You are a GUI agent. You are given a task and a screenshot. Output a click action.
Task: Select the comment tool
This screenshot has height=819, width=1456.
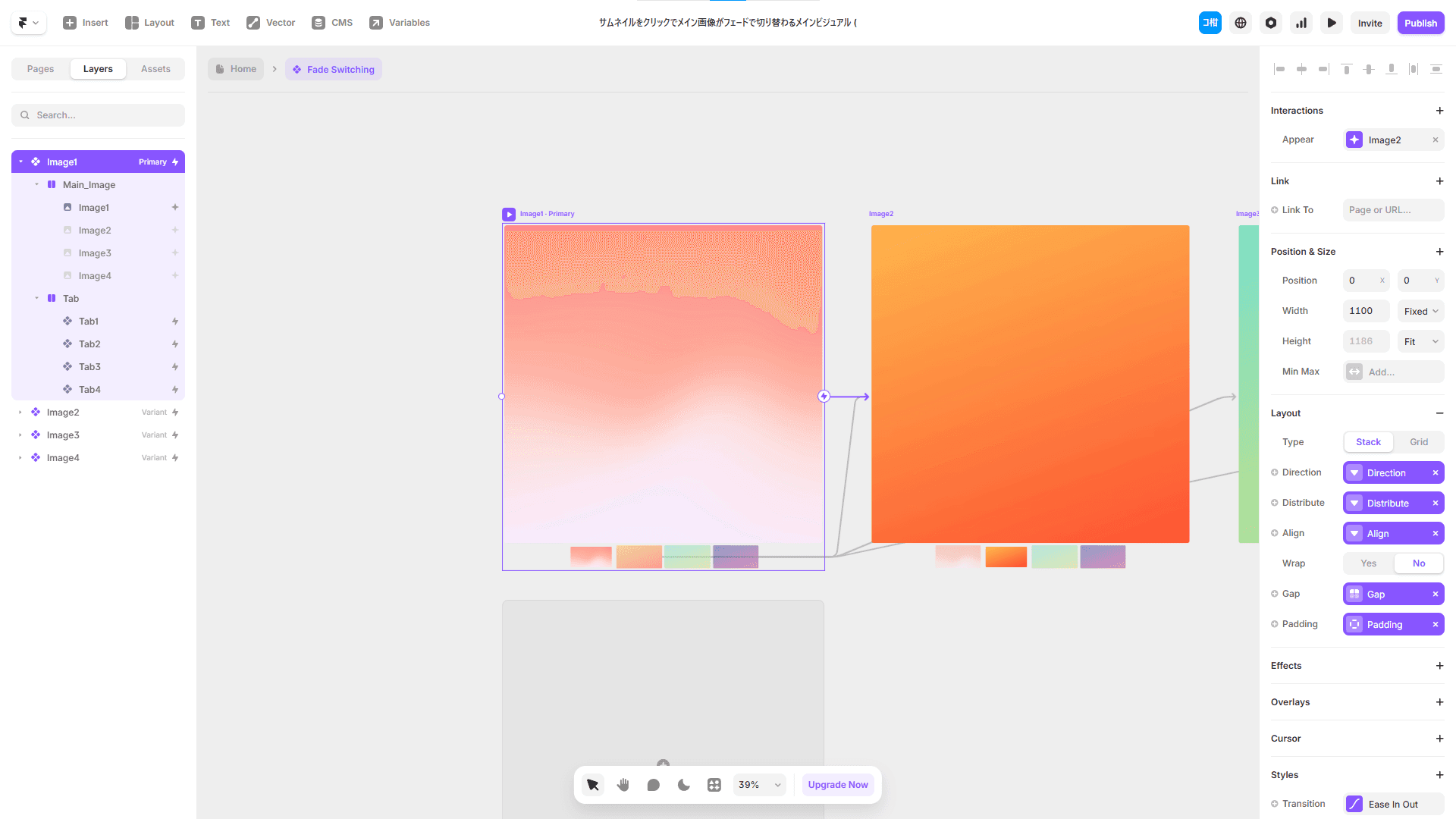point(653,785)
